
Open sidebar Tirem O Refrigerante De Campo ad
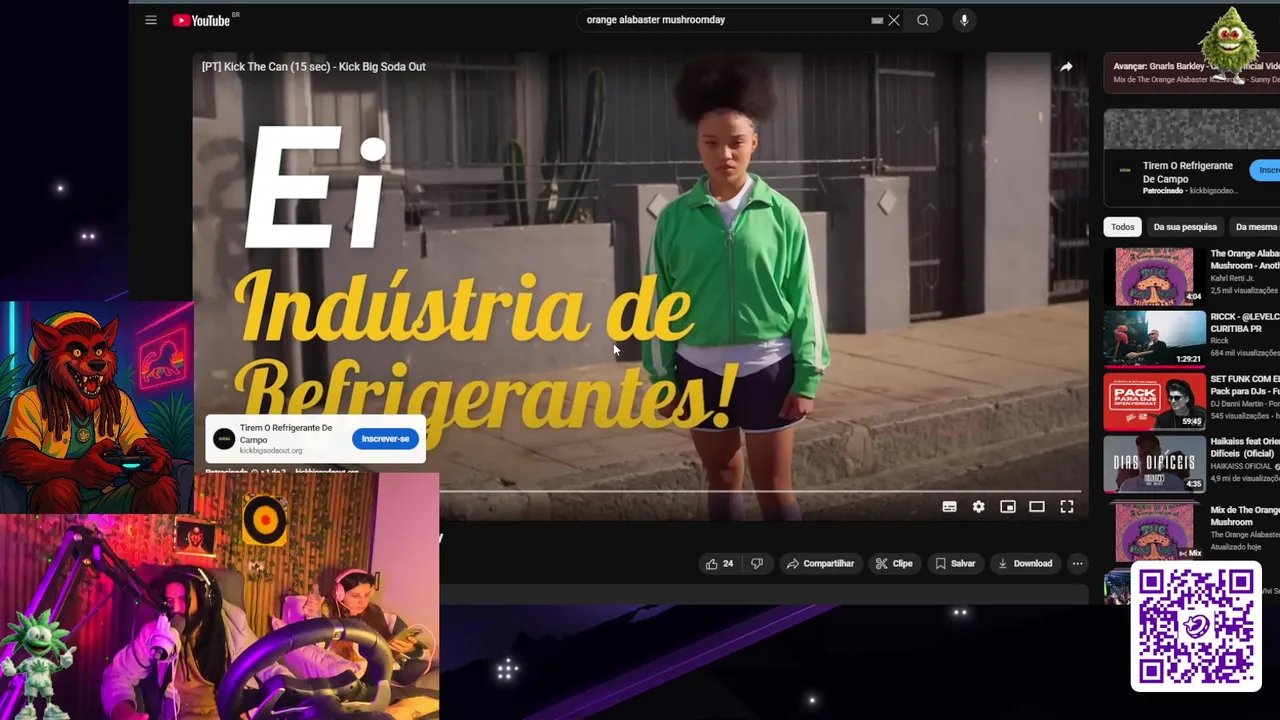[1188, 172]
